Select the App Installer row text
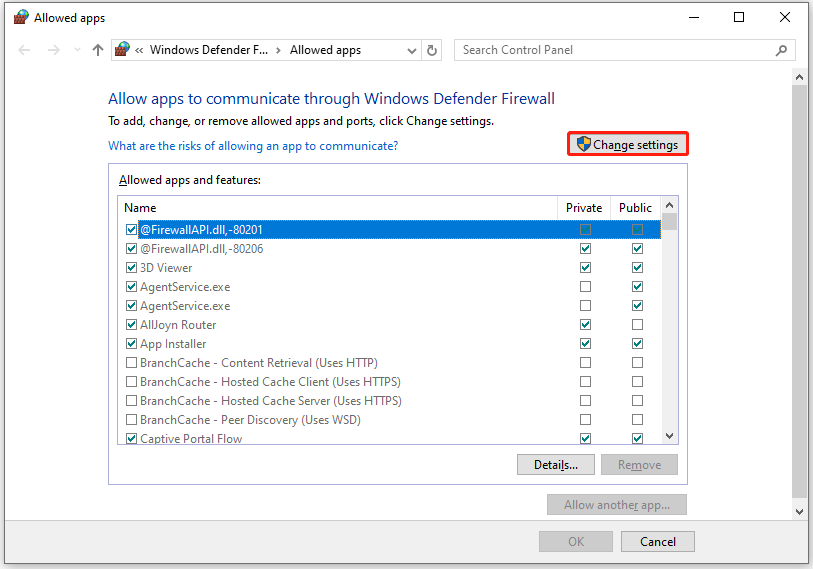 pyautogui.click(x=173, y=344)
